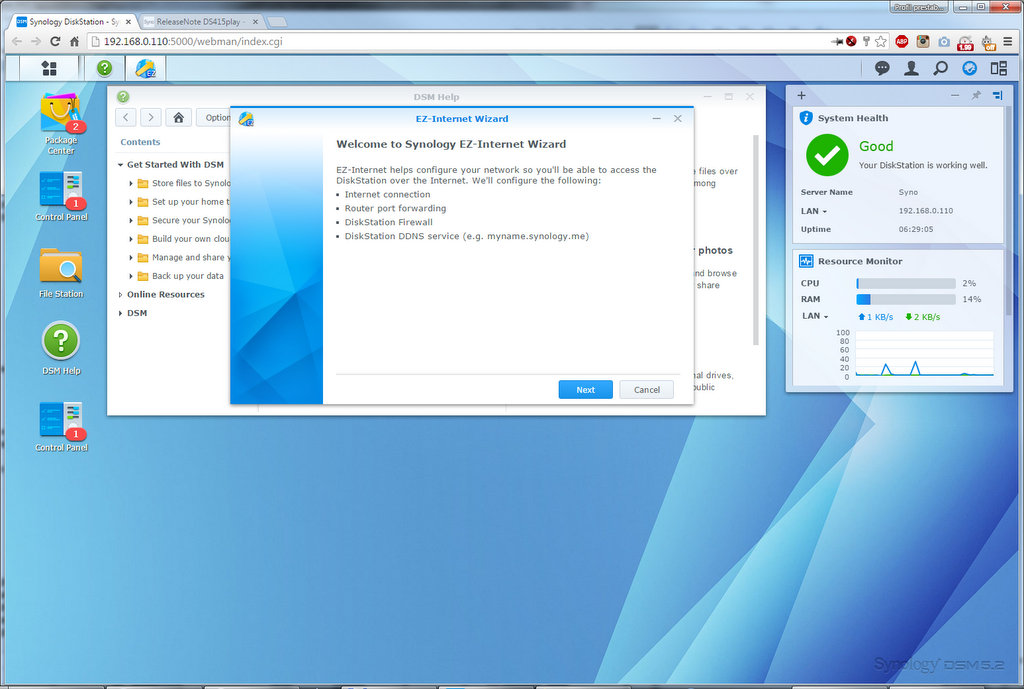Open Store files to Synology help topic
Image resolution: width=1024 pixels, height=689 pixels.
190,184
